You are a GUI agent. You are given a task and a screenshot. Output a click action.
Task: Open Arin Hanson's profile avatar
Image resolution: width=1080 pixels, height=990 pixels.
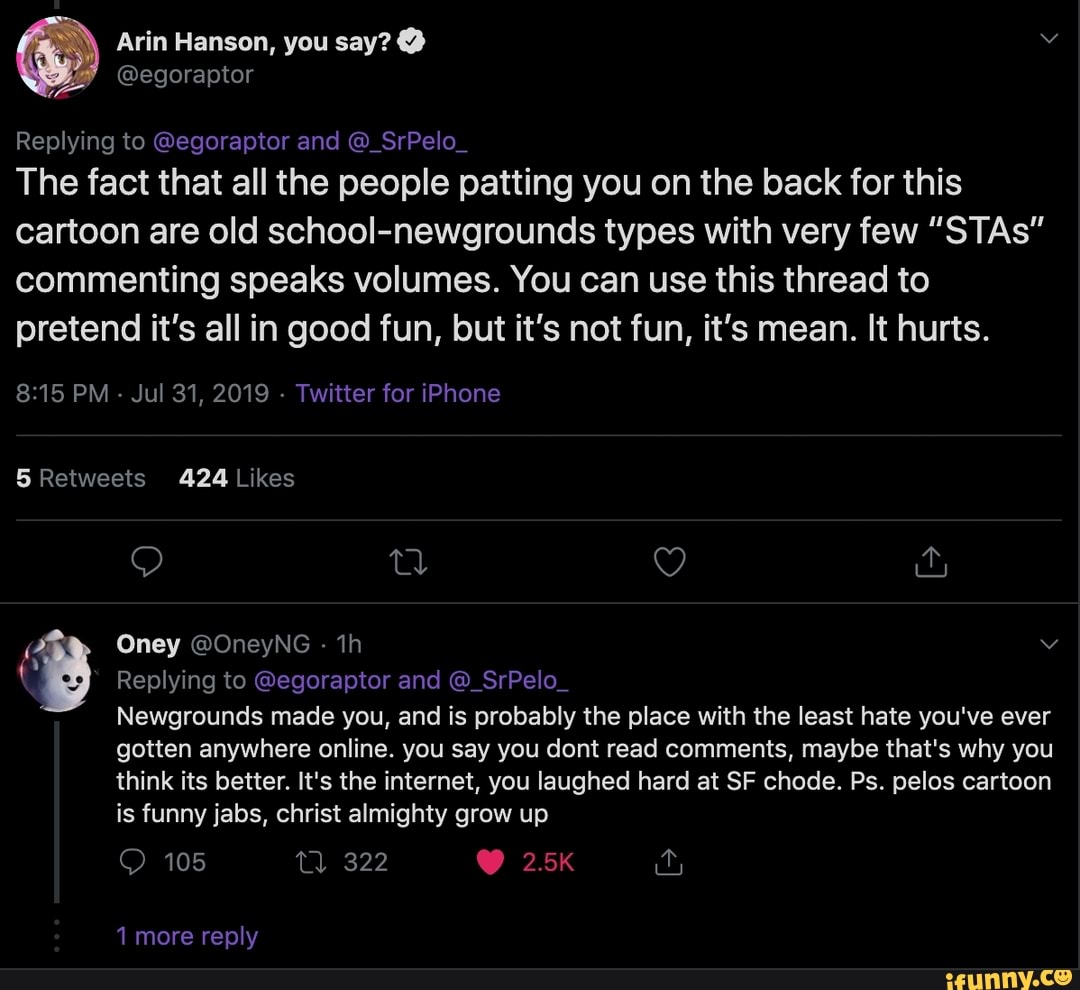pos(57,57)
